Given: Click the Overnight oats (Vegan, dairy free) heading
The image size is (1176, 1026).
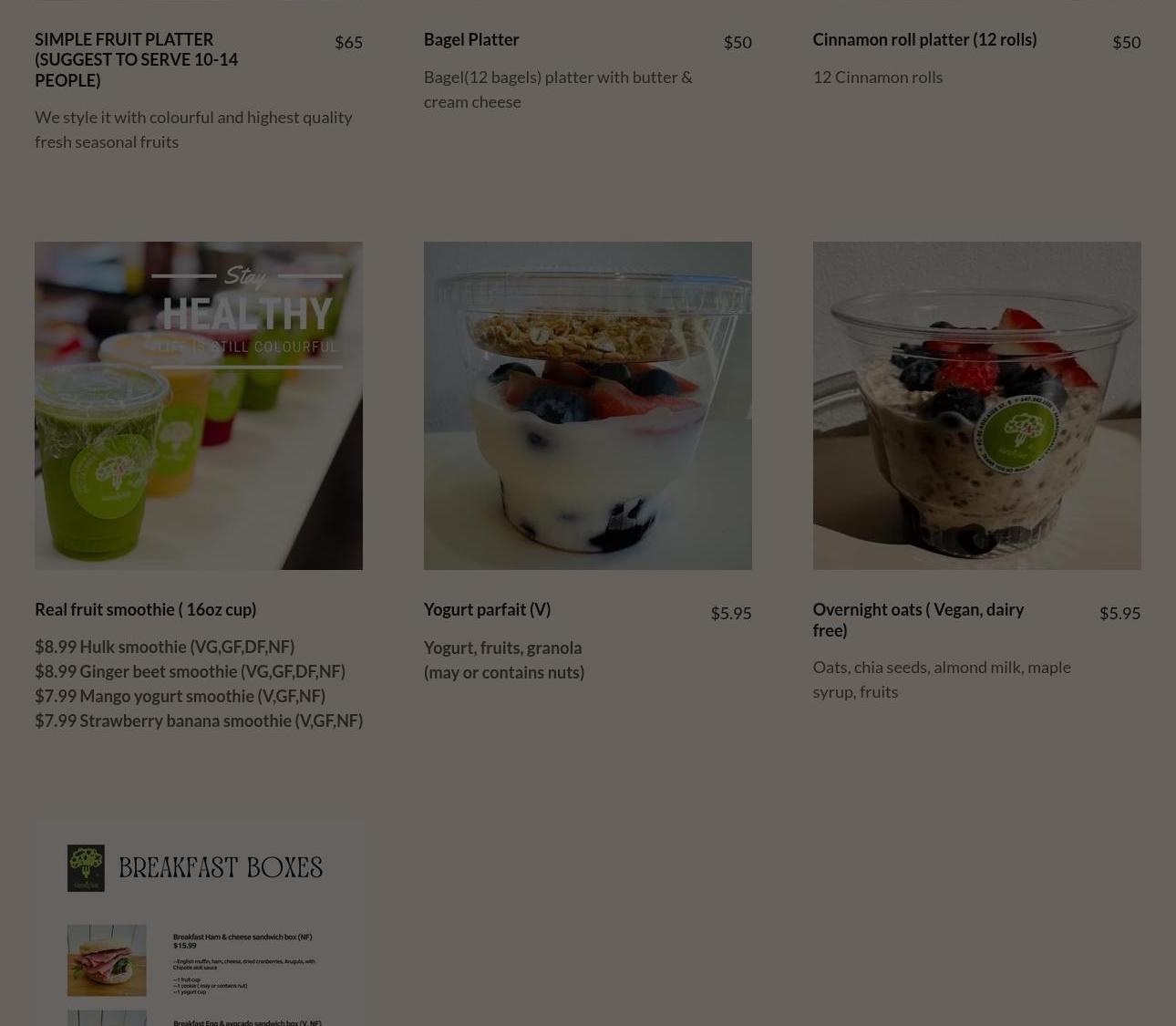Looking at the screenshot, I should click(x=918, y=619).
